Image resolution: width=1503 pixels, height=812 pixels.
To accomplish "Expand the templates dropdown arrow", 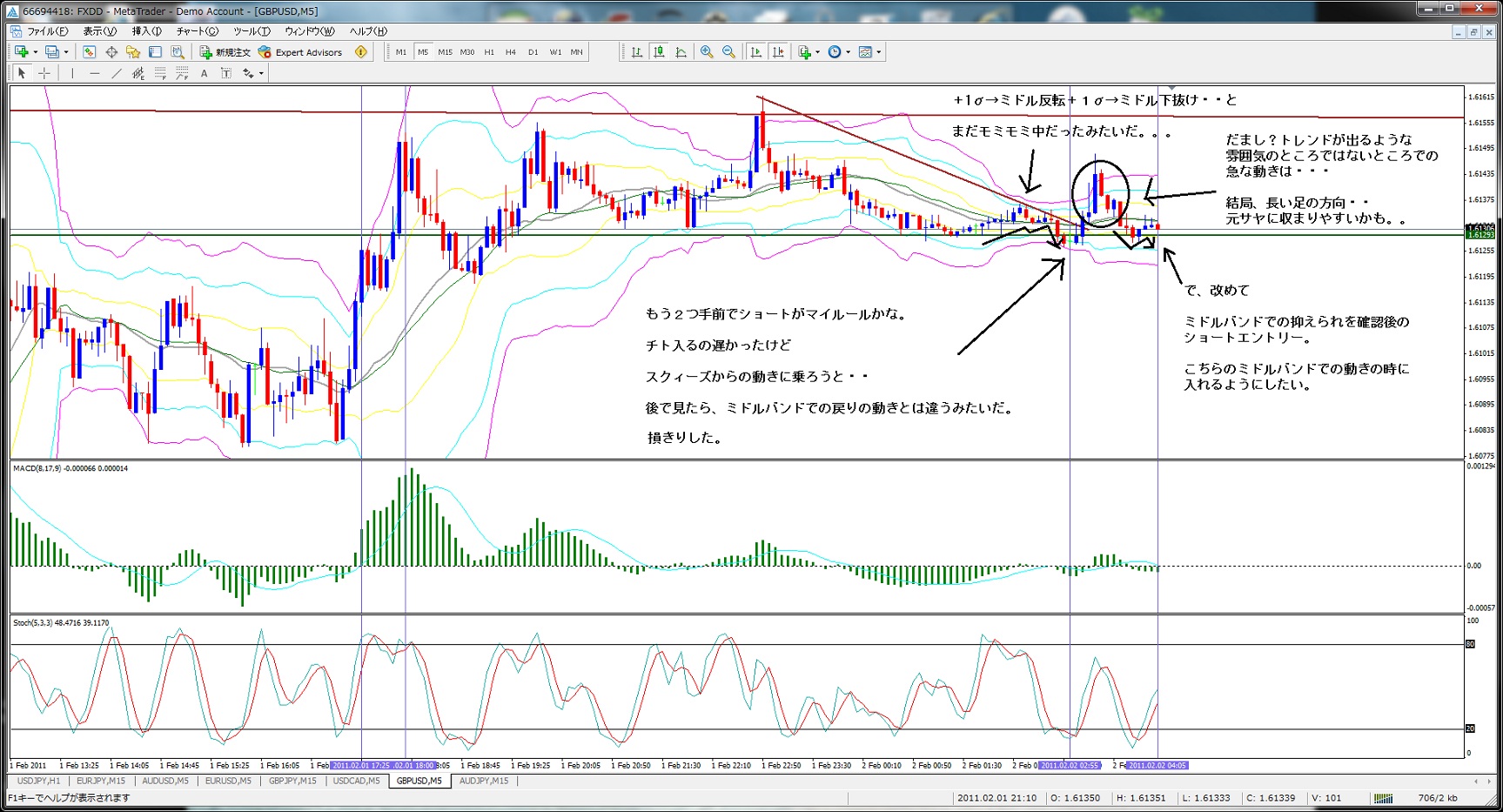I will click(879, 52).
